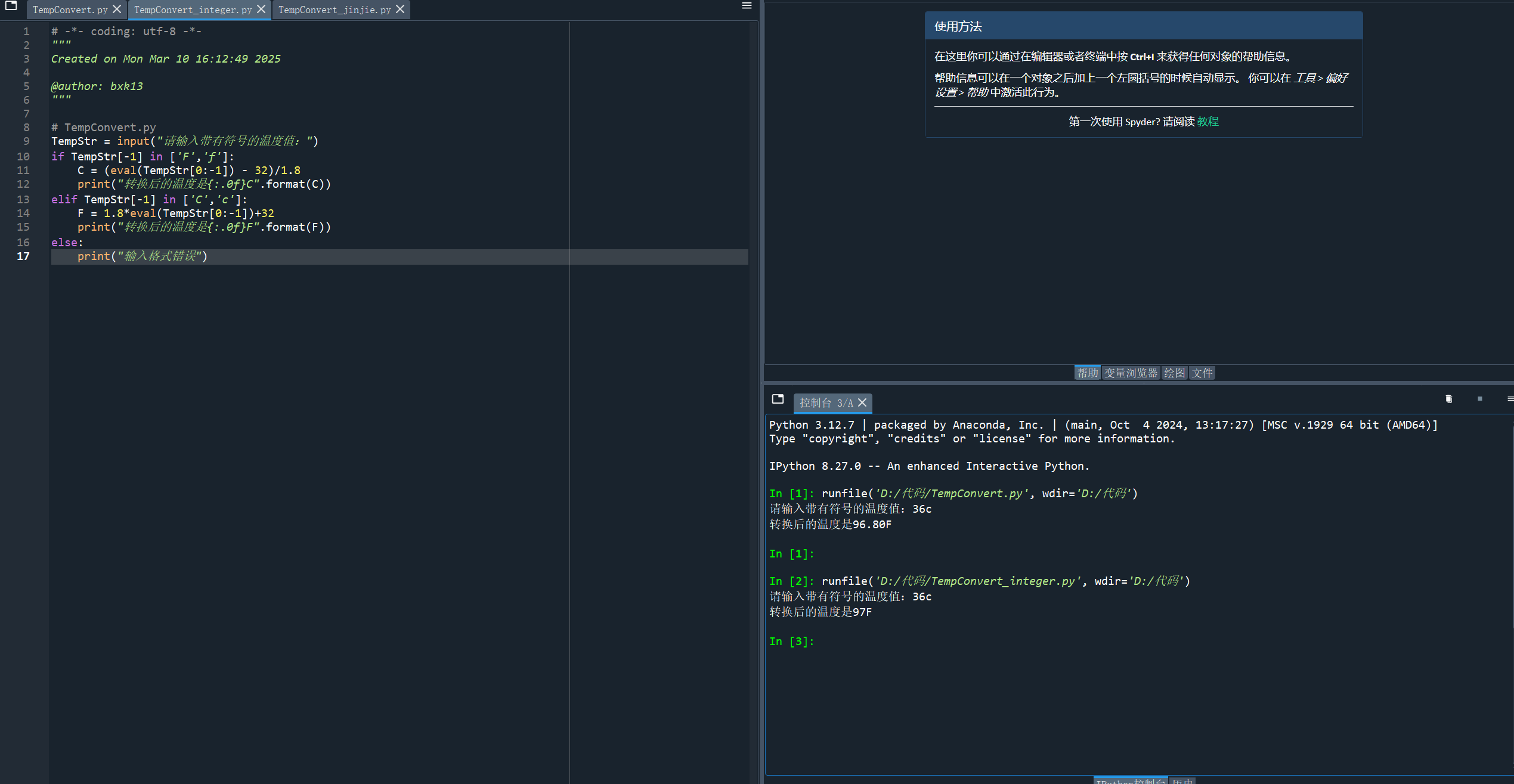1514x784 pixels.
Task: Open the 文件 files tab
Action: click(1202, 373)
